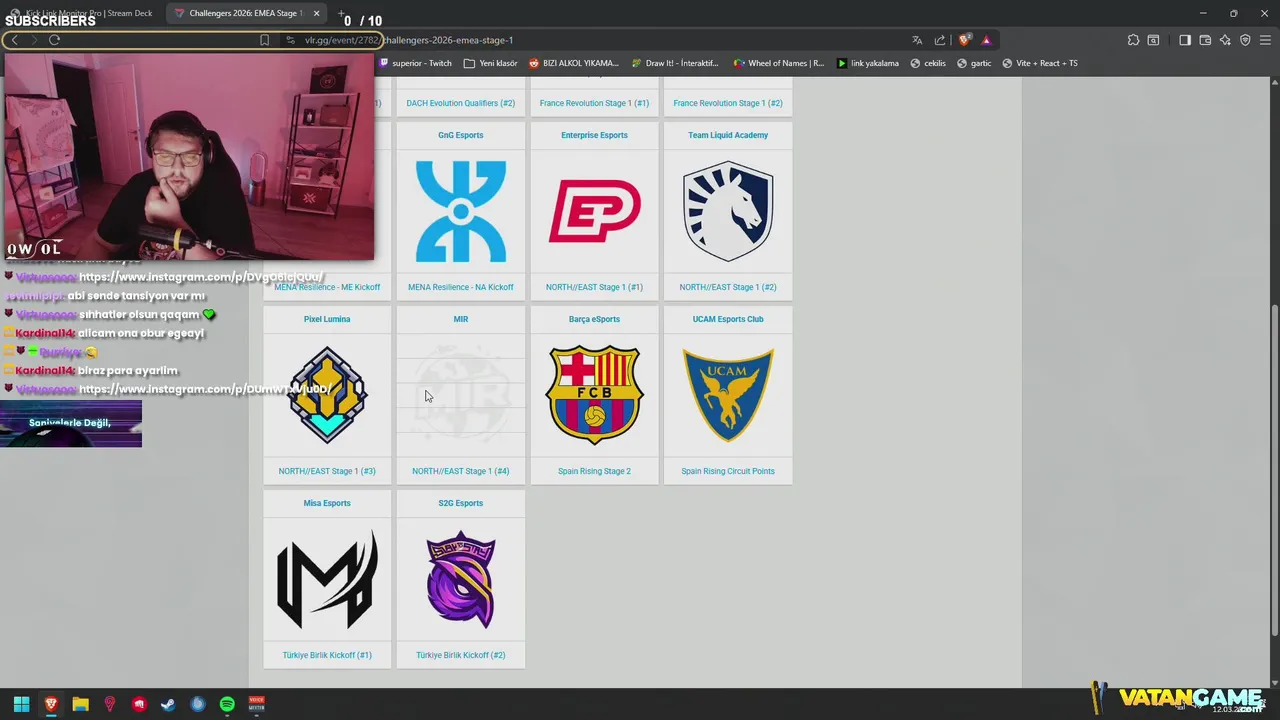
Task: Follow 'NORTH//EAST Stage 1 (#1)' qualifier link
Action: 594,287
